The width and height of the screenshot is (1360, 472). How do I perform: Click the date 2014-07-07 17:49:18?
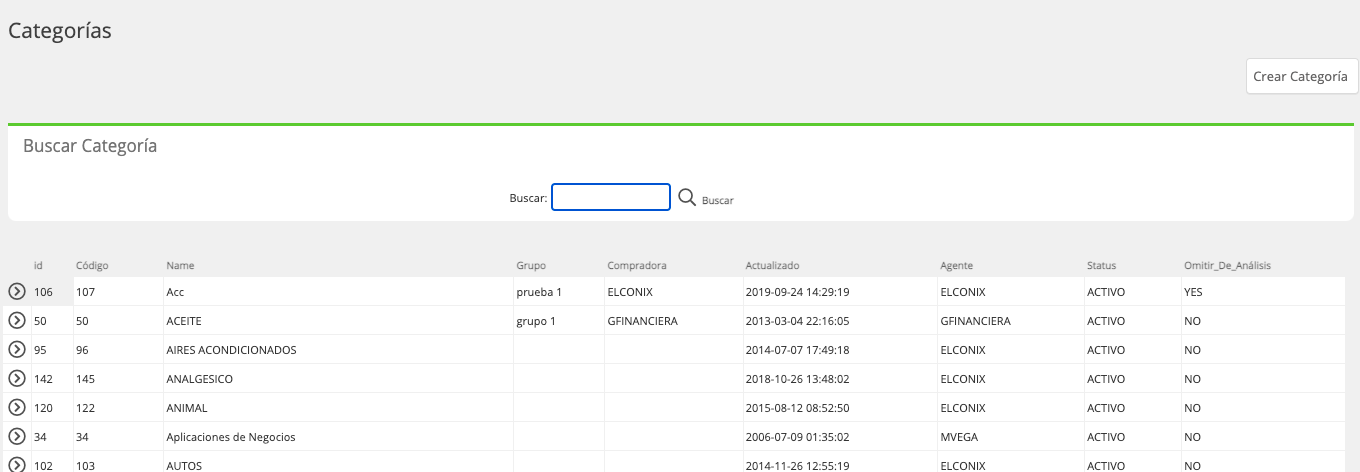click(x=797, y=350)
